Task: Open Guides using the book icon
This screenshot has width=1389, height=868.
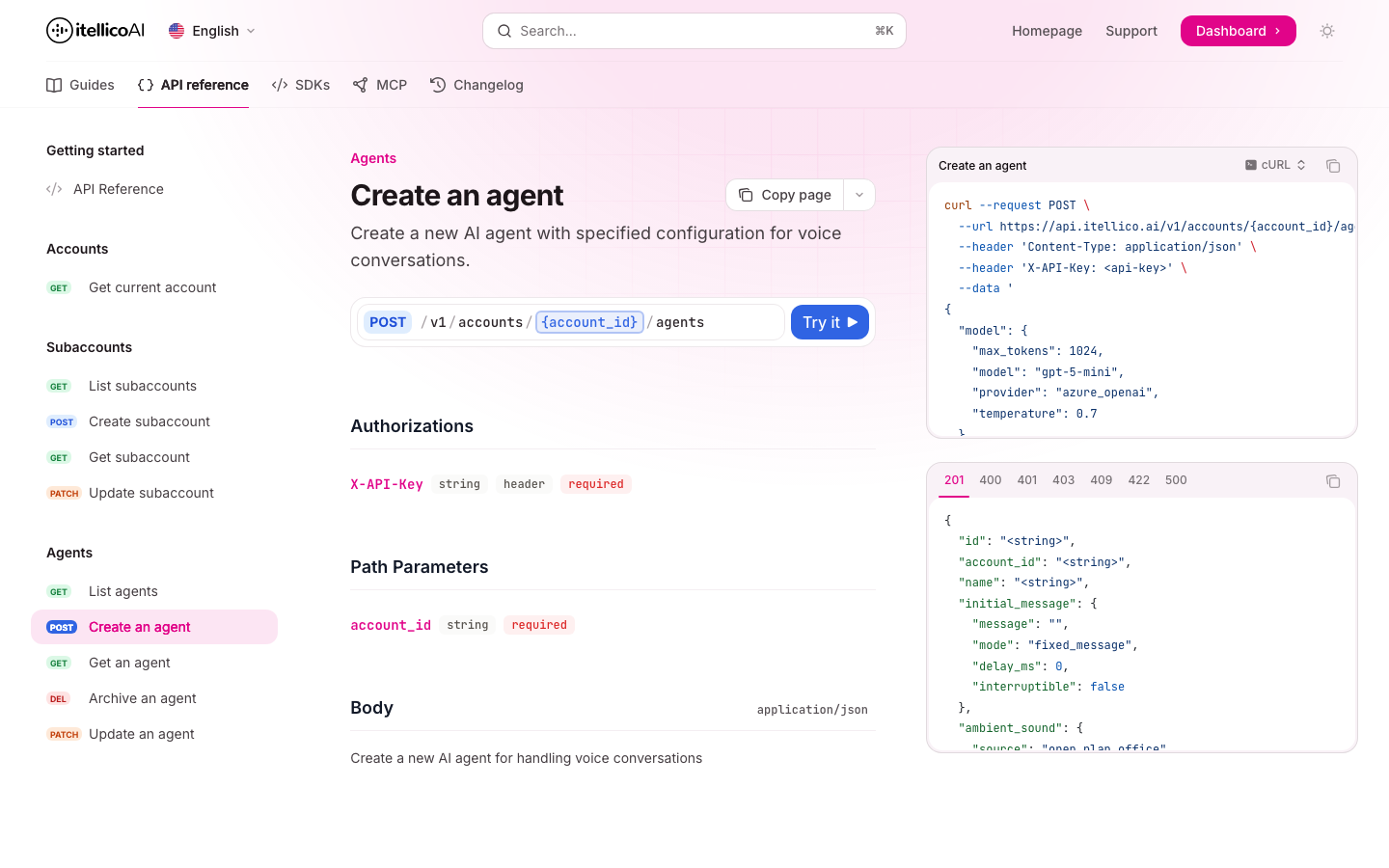Action: click(54, 85)
